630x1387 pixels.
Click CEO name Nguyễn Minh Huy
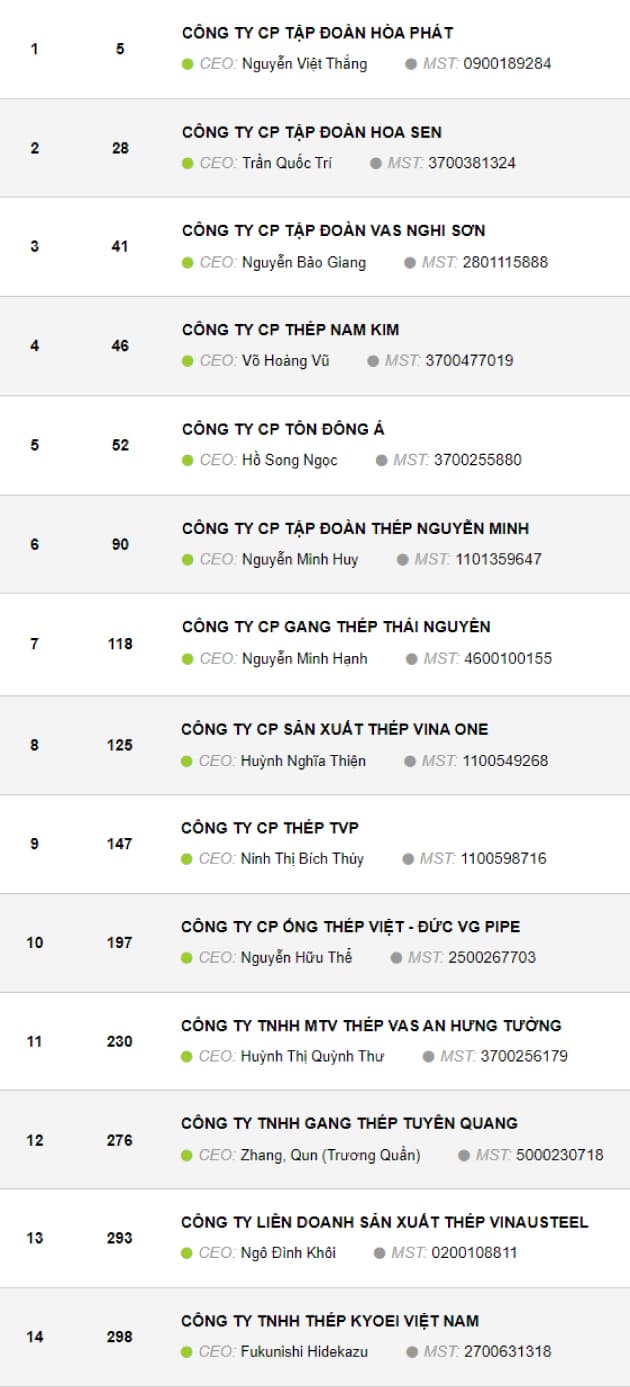(300, 559)
